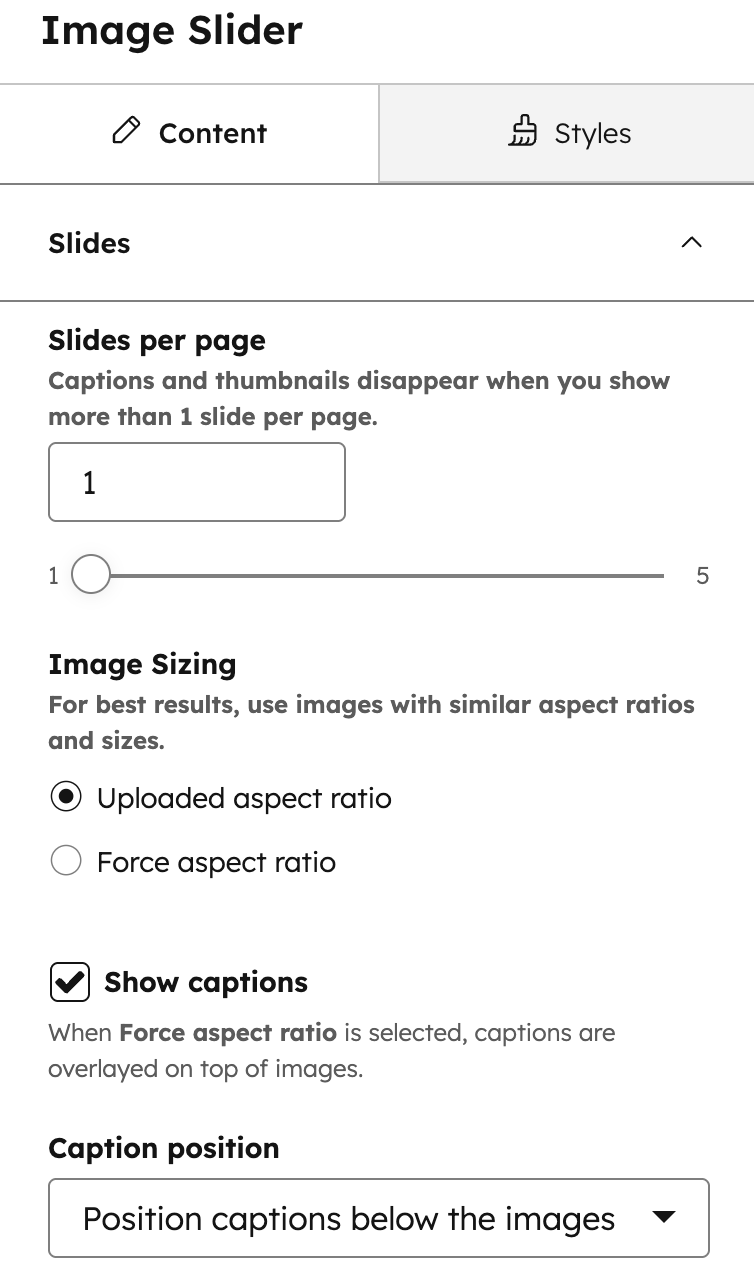Select the Force aspect ratio option
This screenshot has height=1284, width=754.
(66, 861)
